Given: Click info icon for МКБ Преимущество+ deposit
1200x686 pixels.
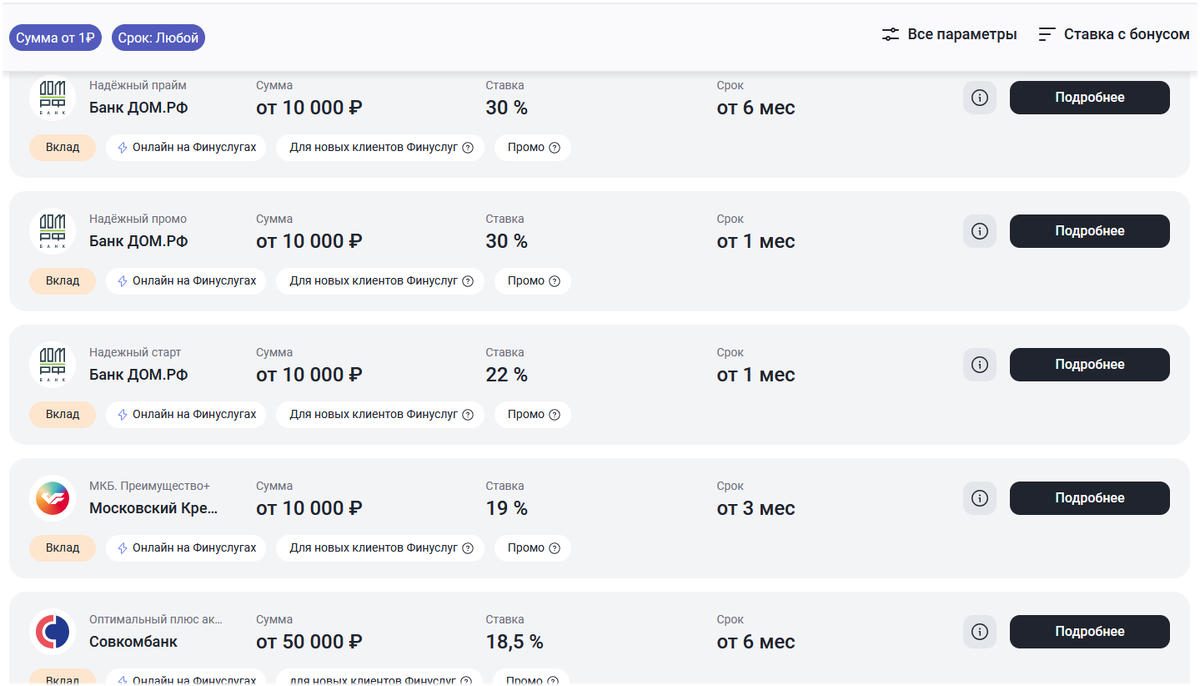Looking at the screenshot, I should 980,498.
